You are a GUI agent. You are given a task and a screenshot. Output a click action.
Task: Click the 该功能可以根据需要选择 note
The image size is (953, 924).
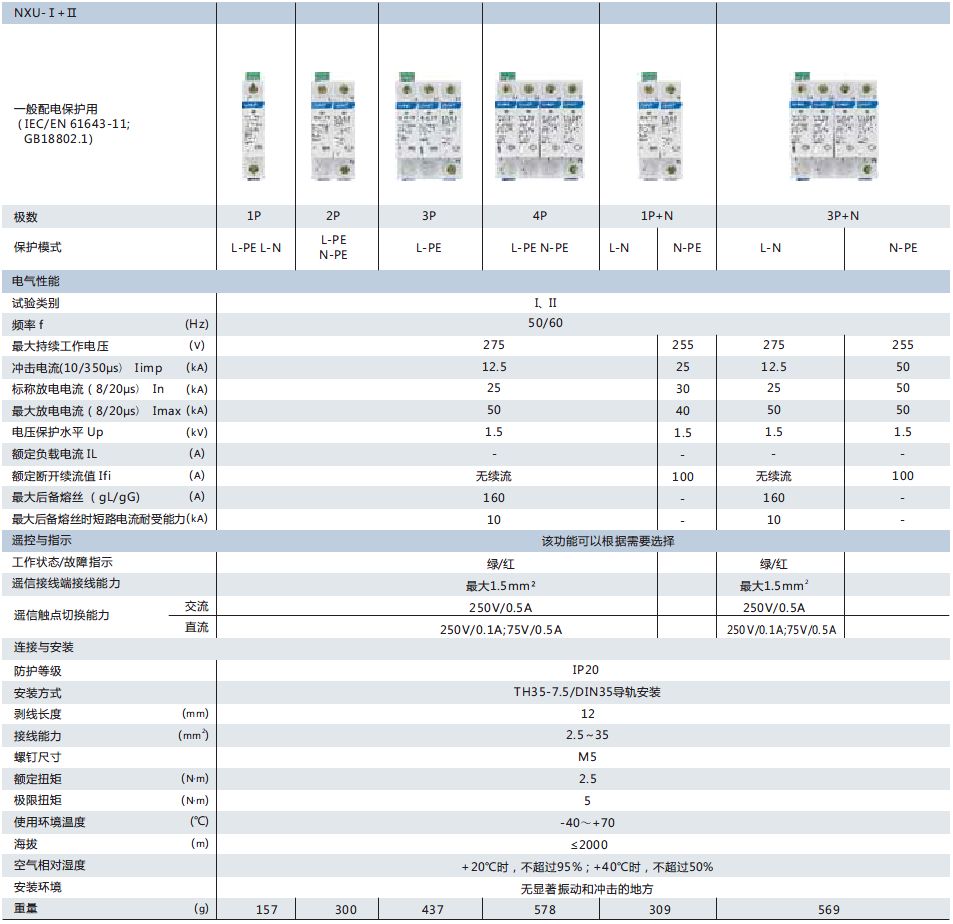click(x=608, y=541)
